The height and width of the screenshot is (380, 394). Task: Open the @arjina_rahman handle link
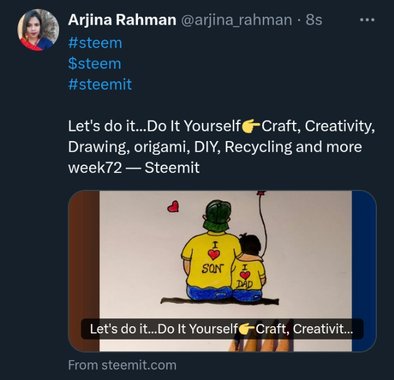(236, 20)
